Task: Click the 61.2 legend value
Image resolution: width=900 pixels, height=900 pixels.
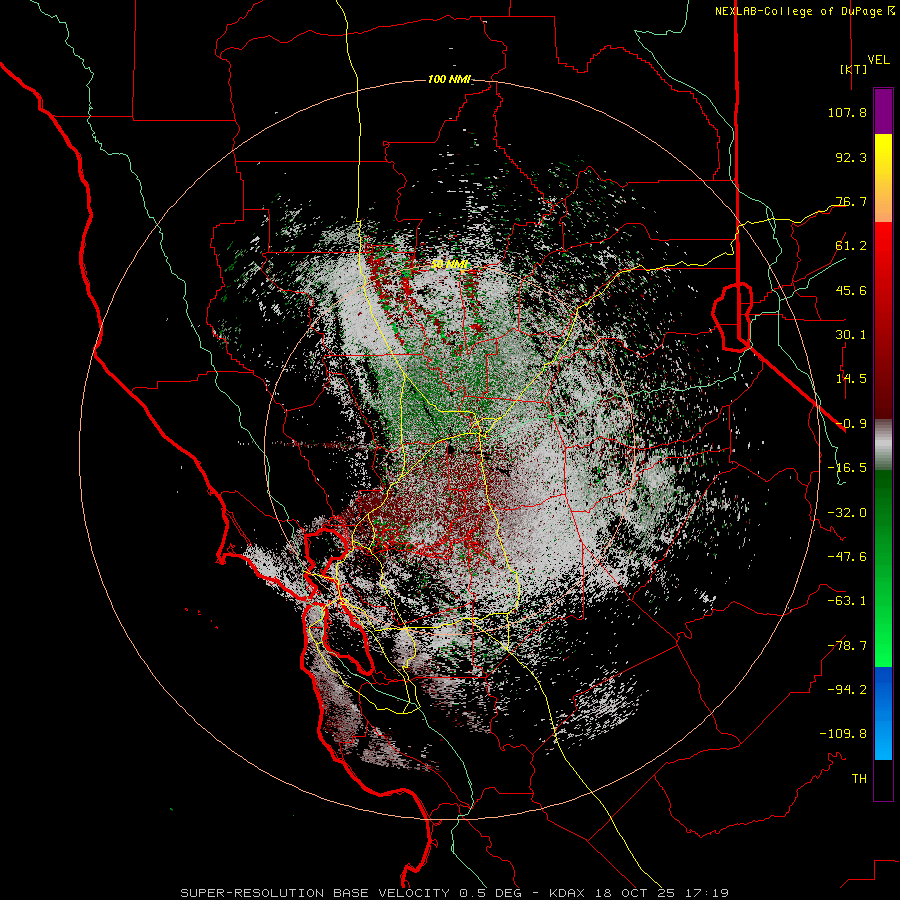Action: pos(851,246)
